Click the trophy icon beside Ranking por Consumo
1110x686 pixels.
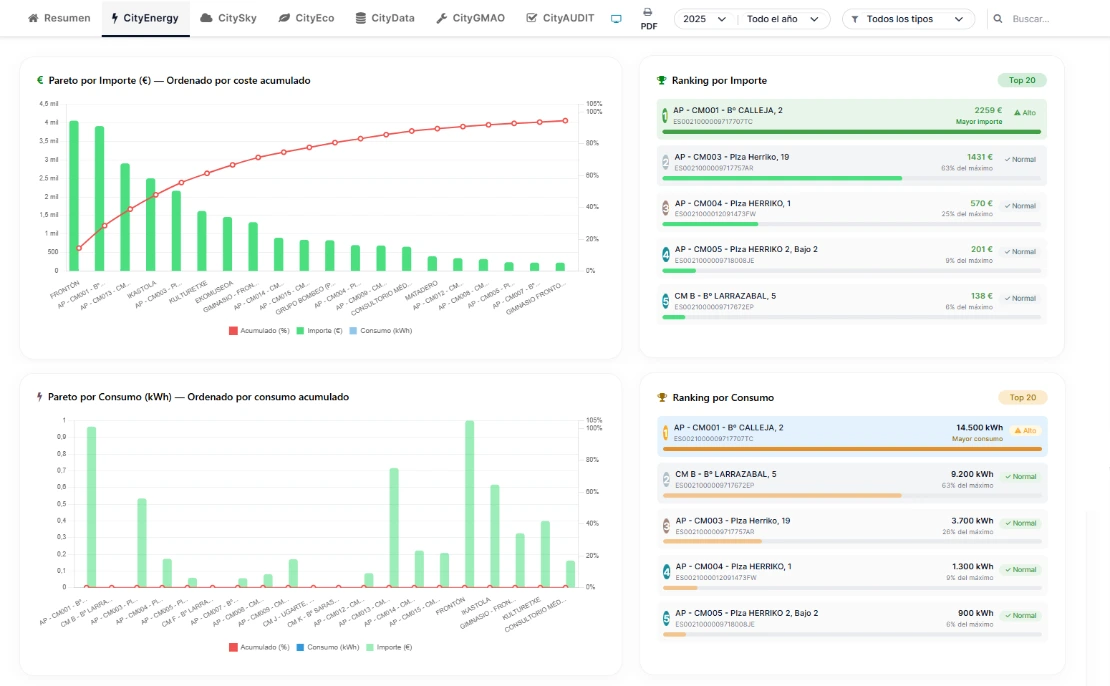click(x=661, y=397)
